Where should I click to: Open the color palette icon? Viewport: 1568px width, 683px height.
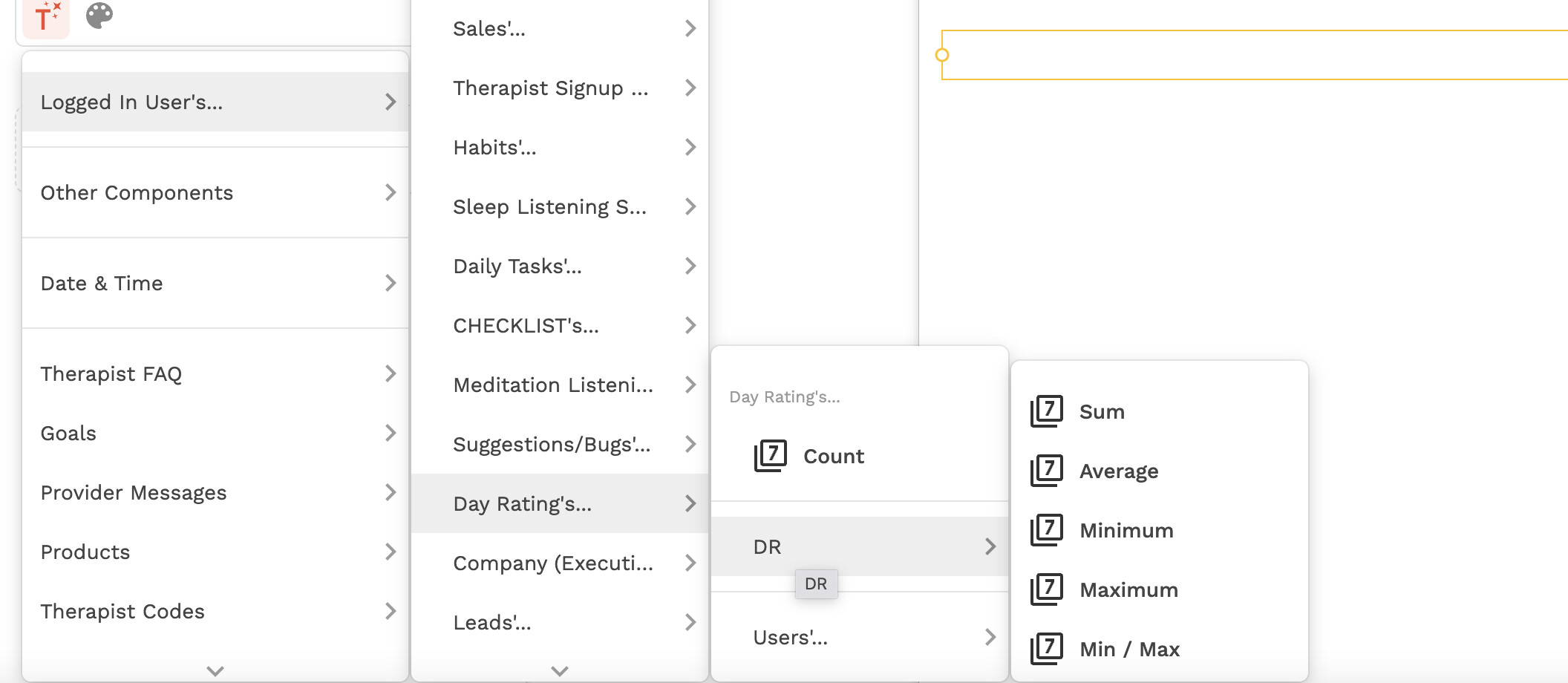[x=99, y=15]
